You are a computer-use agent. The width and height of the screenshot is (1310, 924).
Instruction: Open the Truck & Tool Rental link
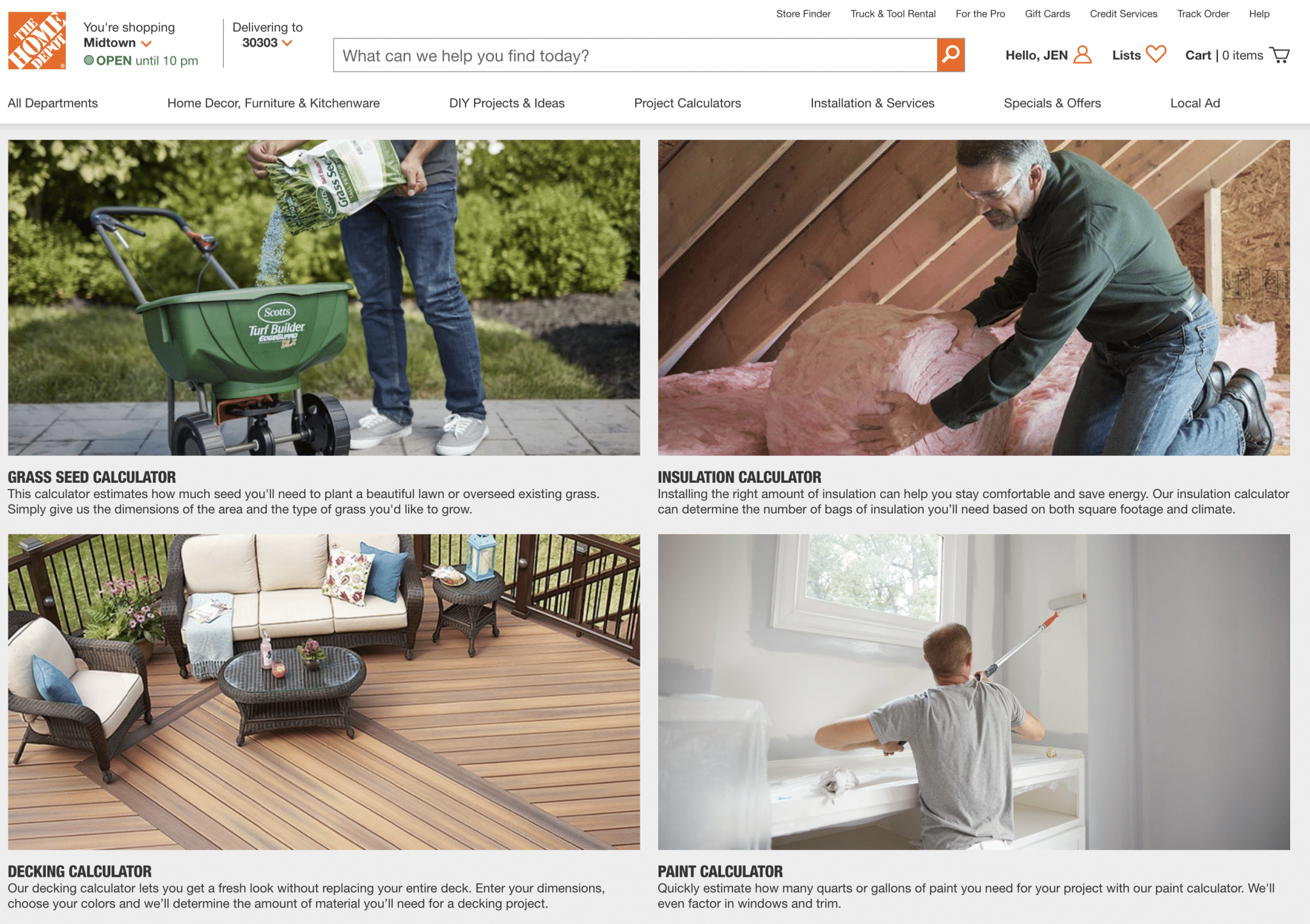pyautogui.click(x=893, y=14)
